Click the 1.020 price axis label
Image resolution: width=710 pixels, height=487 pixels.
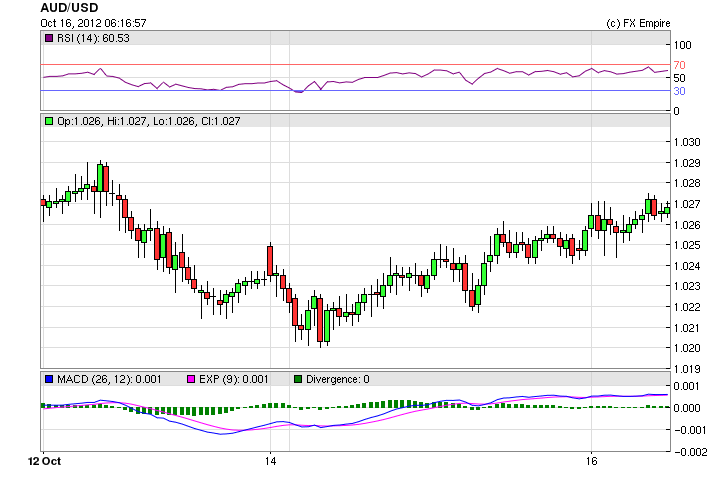click(687, 349)
